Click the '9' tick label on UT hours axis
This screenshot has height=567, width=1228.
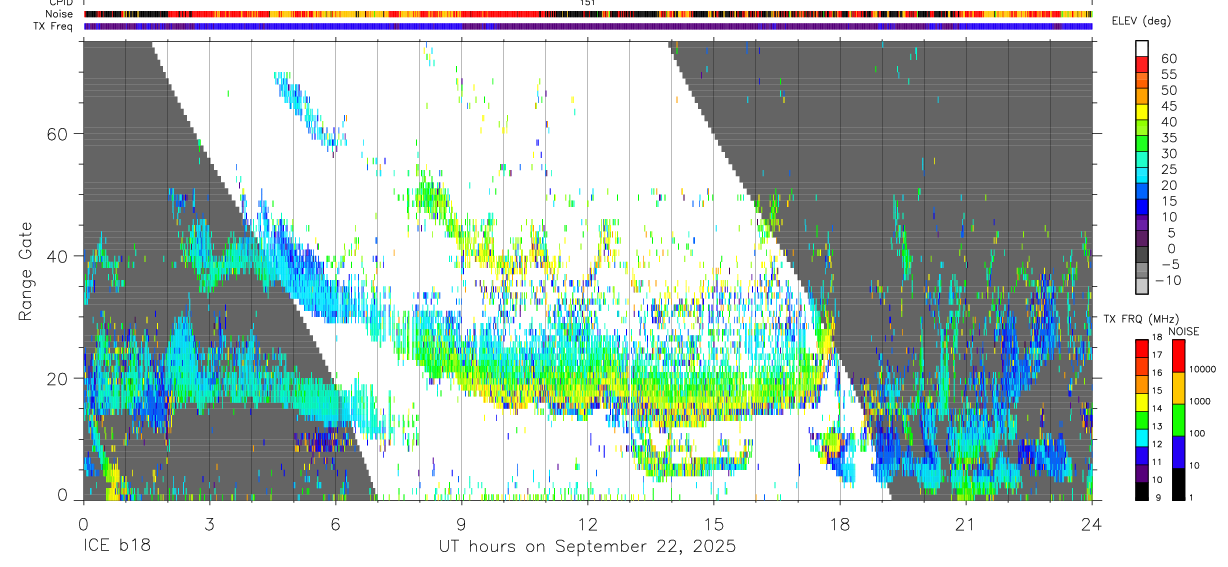(x=461, y=524)
